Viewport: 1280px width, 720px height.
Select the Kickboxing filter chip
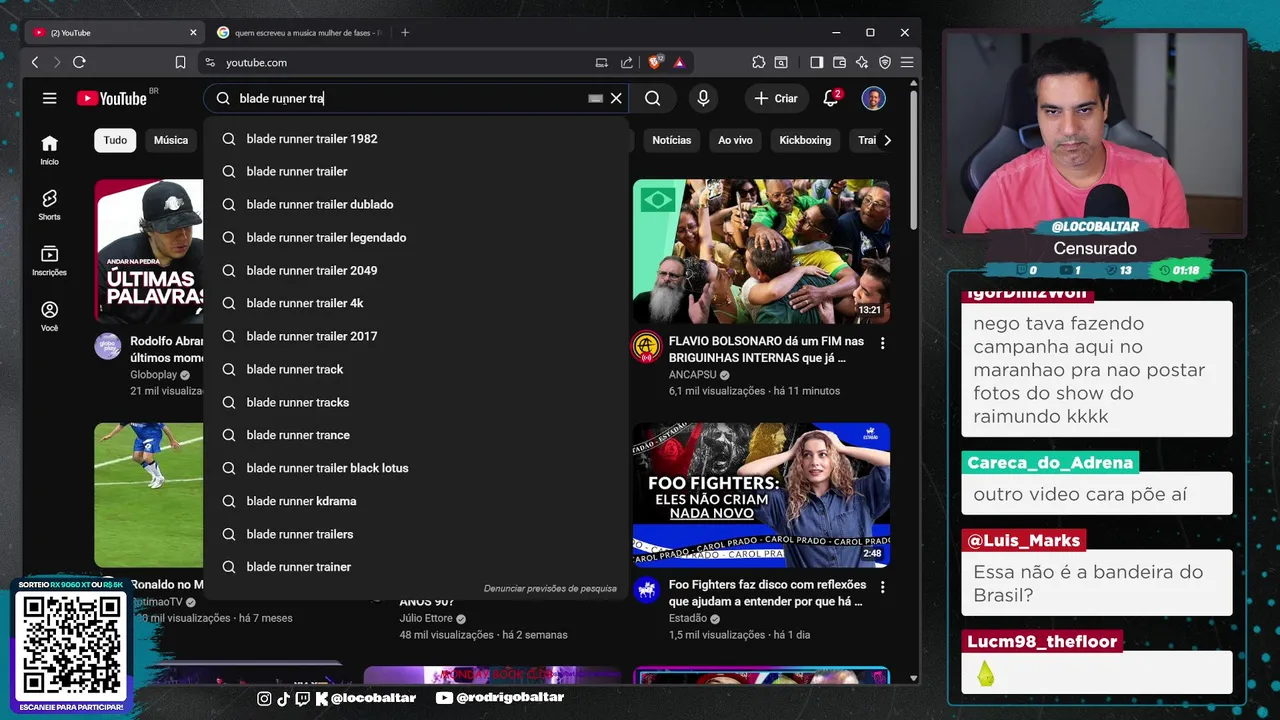pyautogui.click(x=805, y=140)
